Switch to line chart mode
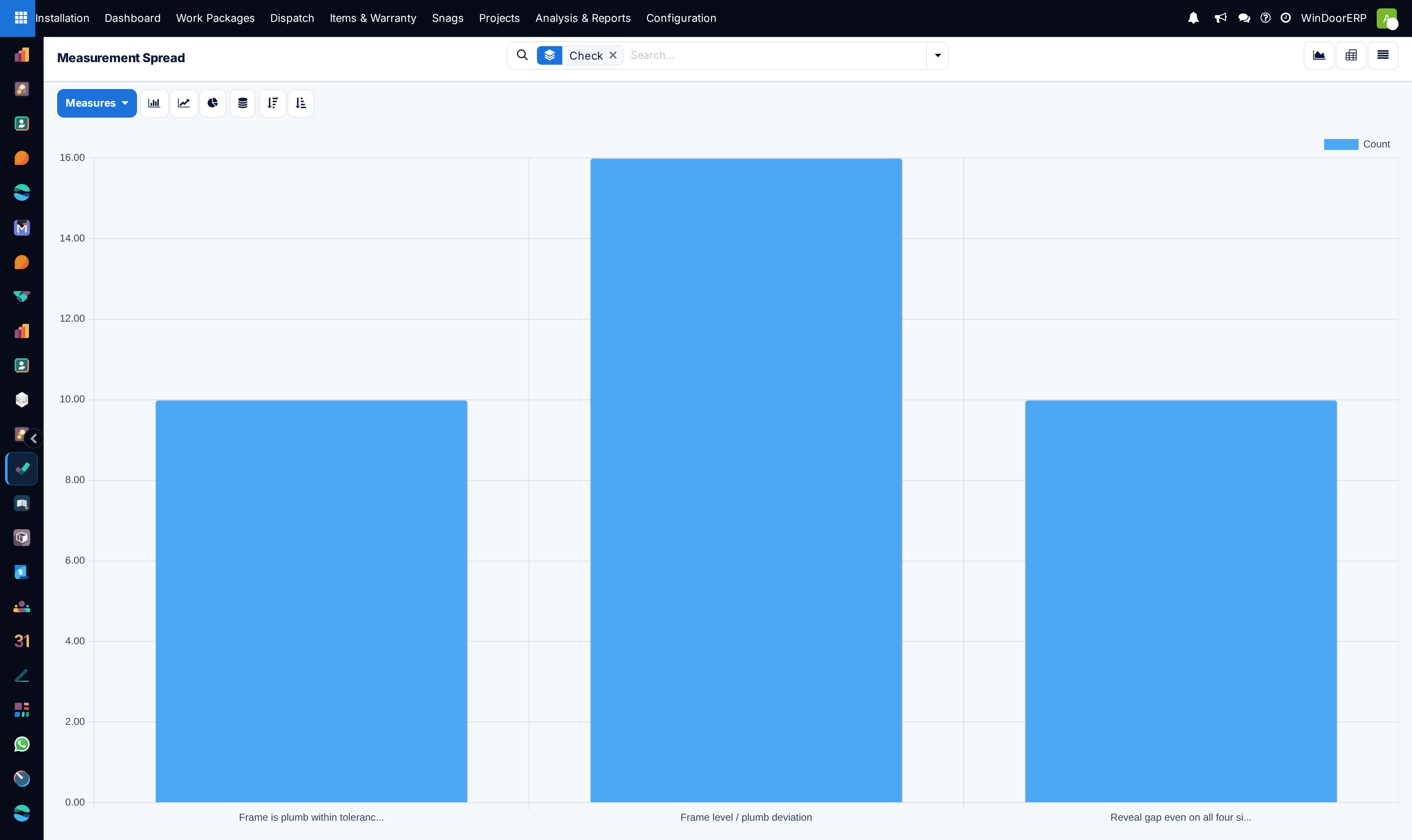 click(184, 103)
